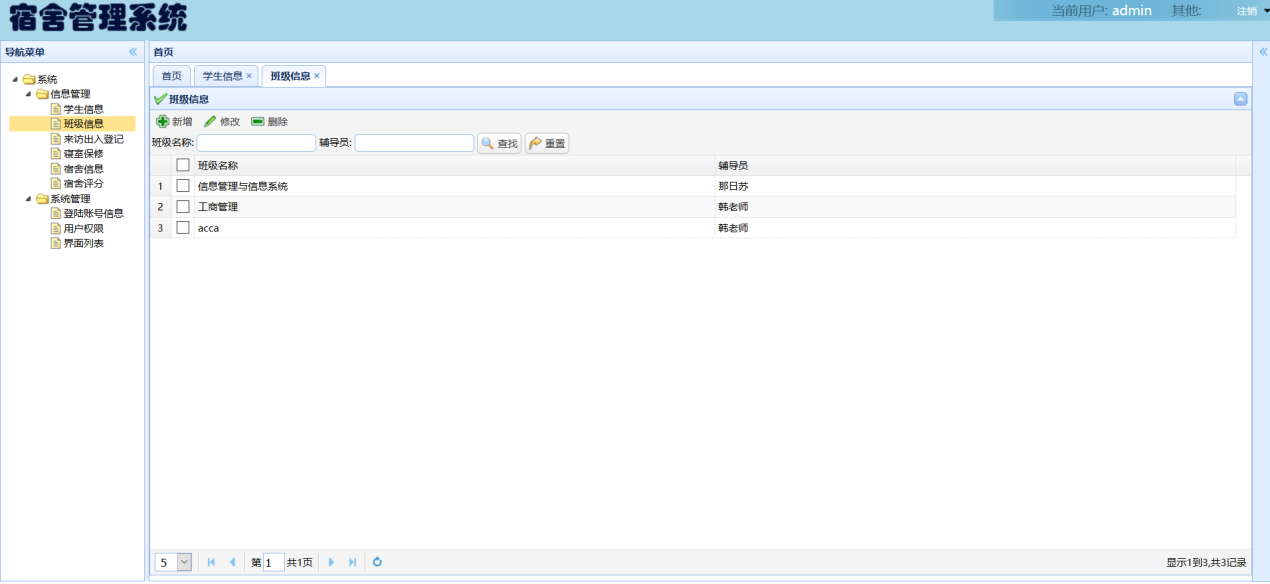This screenshot has width=1270, height=584.
Task: Toggle the select-all checkbox in table header
Action: click(183, 165)
